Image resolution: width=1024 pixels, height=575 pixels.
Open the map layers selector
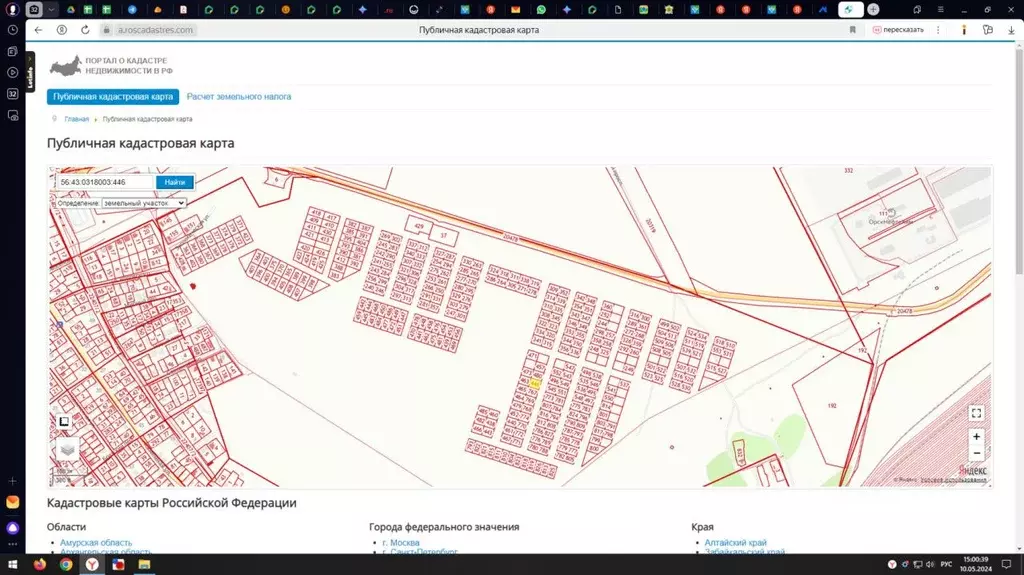67,450
